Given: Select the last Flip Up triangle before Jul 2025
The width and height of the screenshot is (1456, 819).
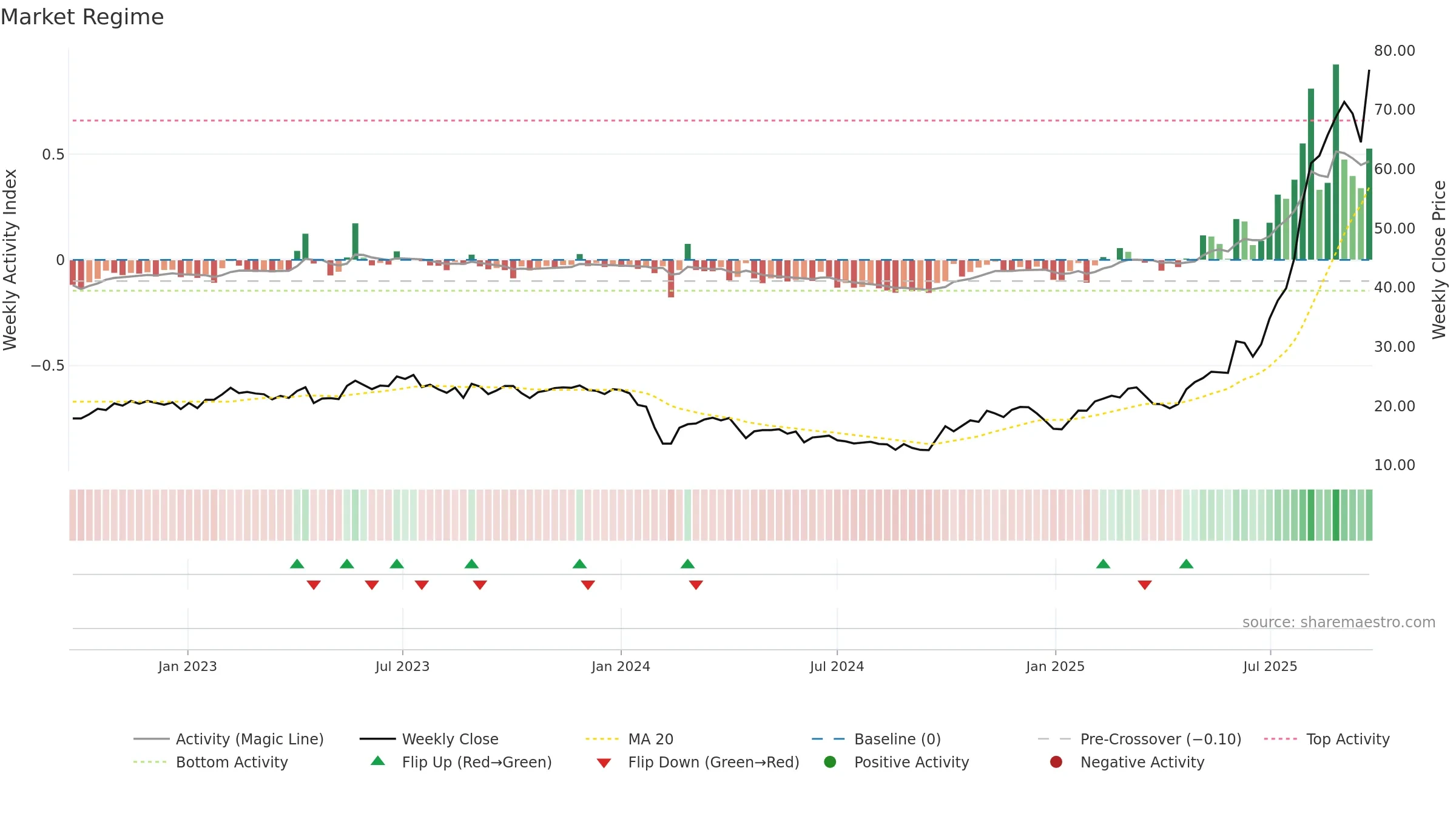Looking at the screenshot, I should pyautogui.click(x=1186, y=564).
